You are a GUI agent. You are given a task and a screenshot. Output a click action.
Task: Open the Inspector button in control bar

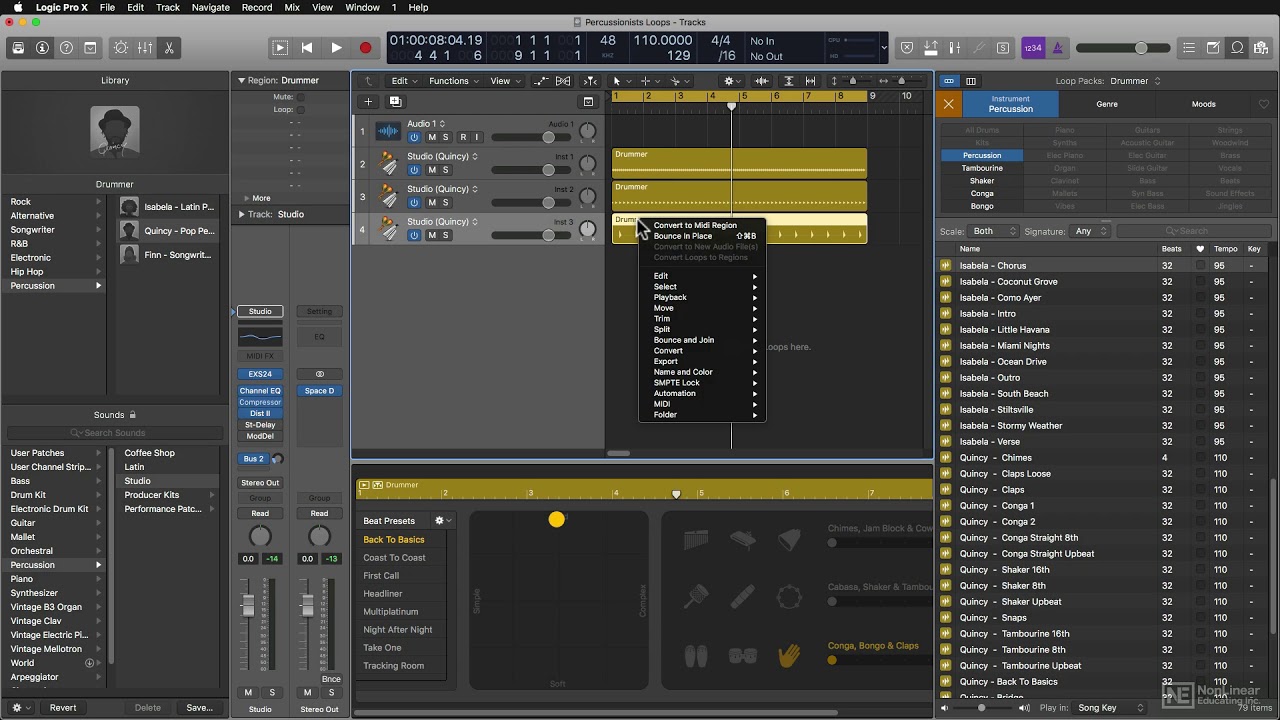point(42,47)
